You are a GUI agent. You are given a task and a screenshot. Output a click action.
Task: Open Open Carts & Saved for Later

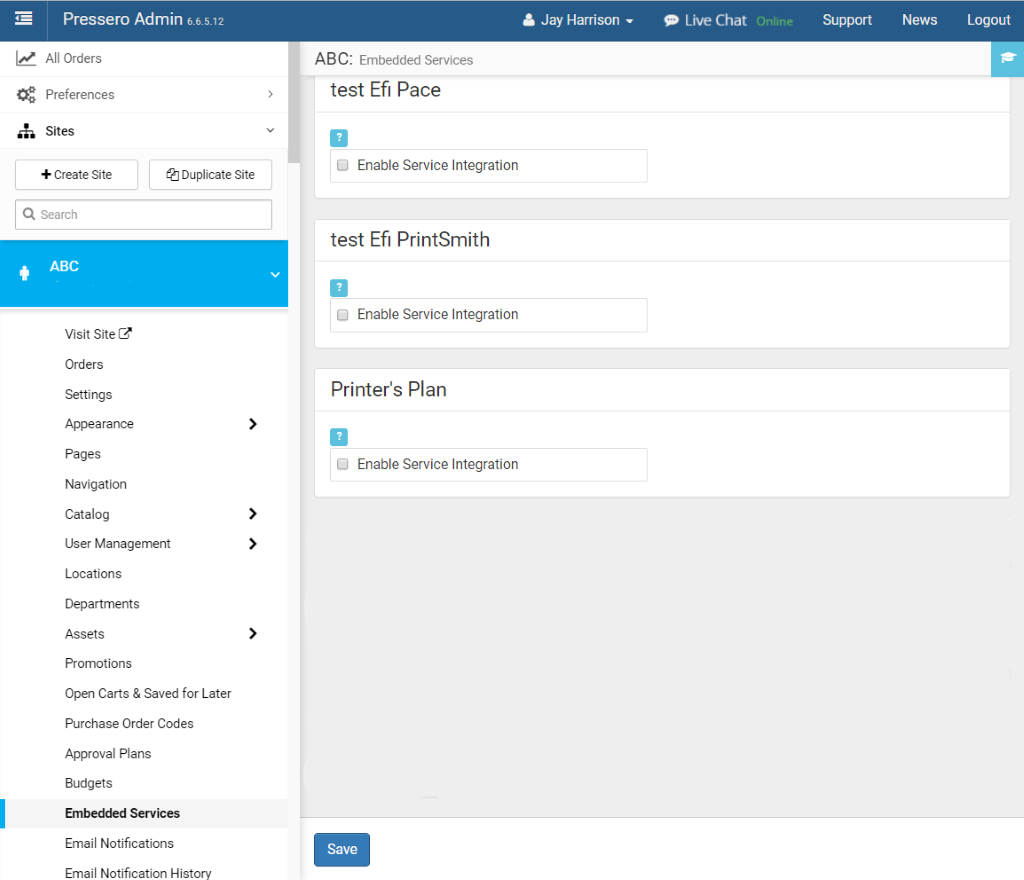tap(148, 693)
